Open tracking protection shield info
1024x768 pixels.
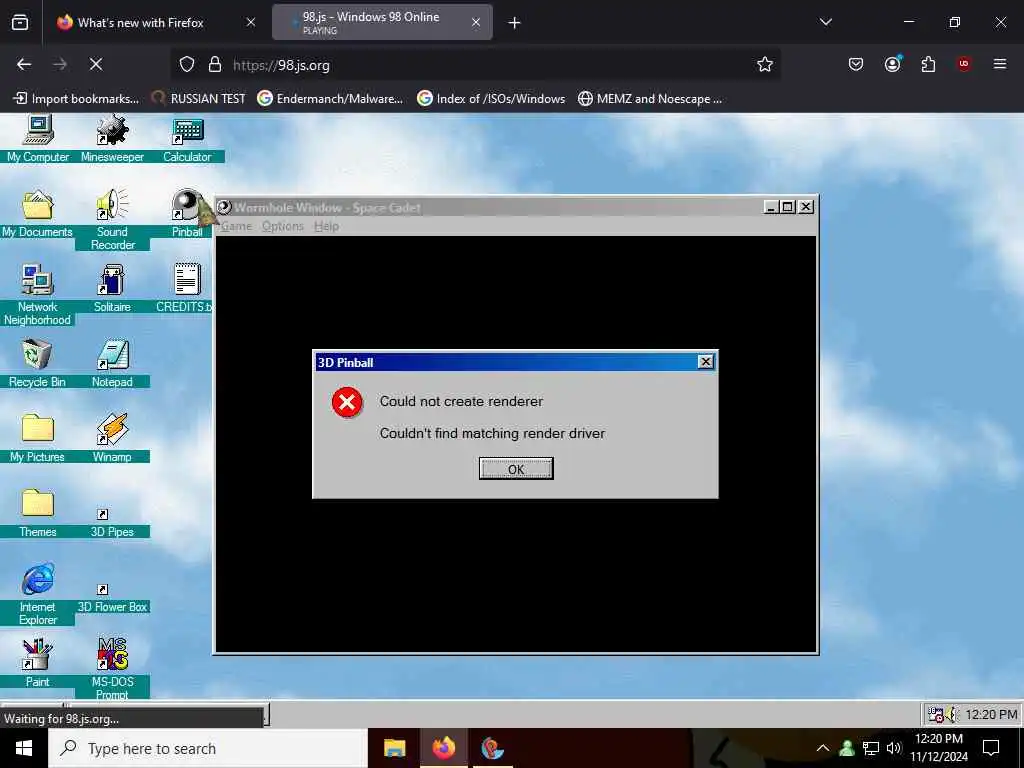click(187, 64)
